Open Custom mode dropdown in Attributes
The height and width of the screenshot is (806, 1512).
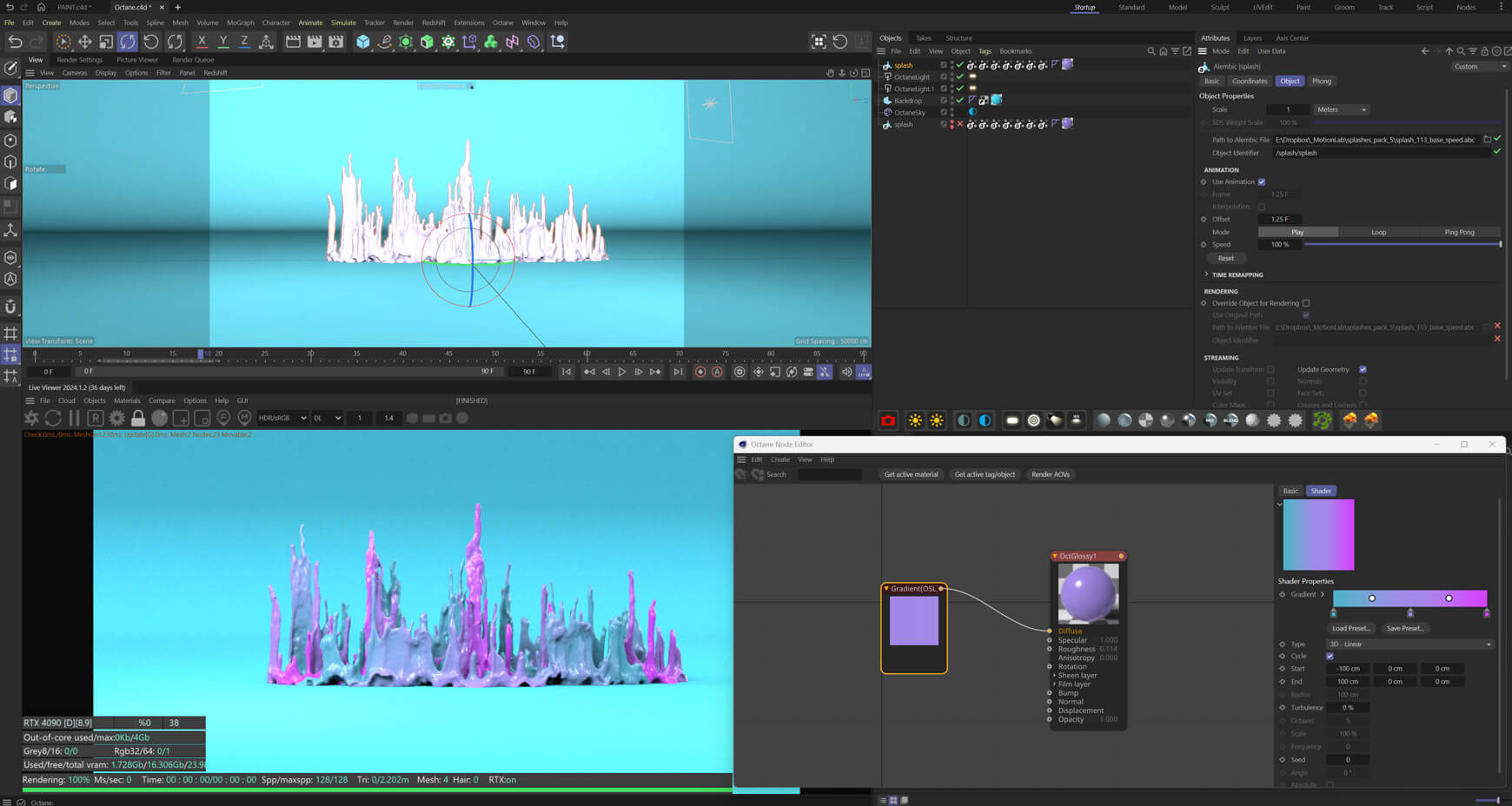(x=1479, y=66)
